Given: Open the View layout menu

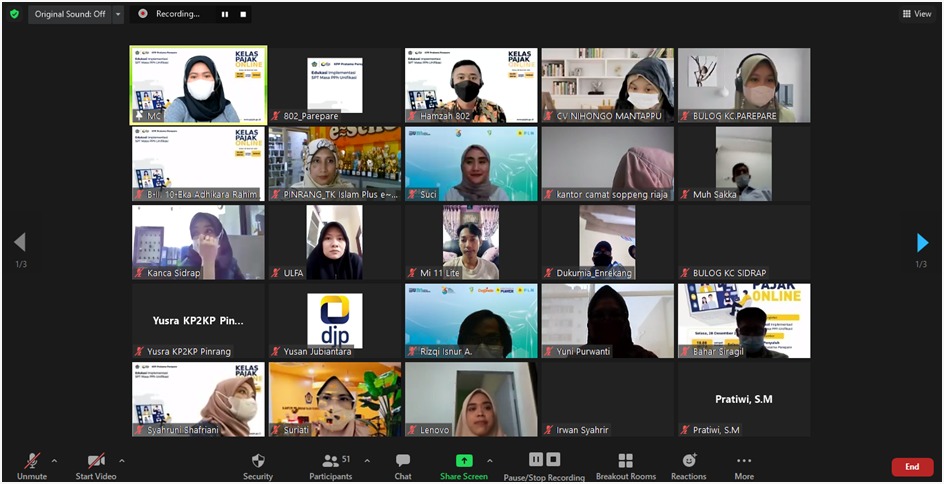Looking at the screenshot, I should [x=916, y=14].
